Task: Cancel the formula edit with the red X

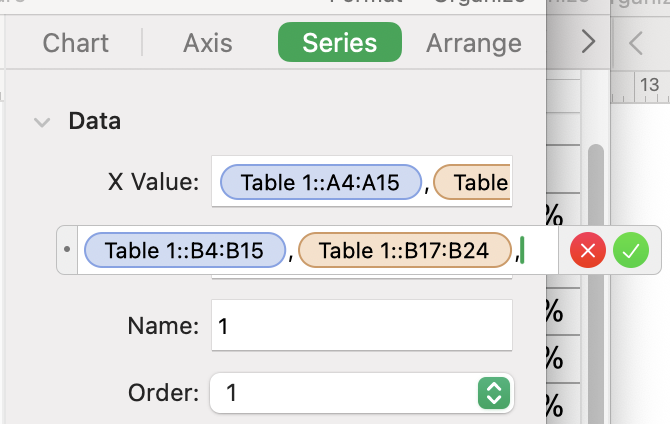Action: pos(589,251)
